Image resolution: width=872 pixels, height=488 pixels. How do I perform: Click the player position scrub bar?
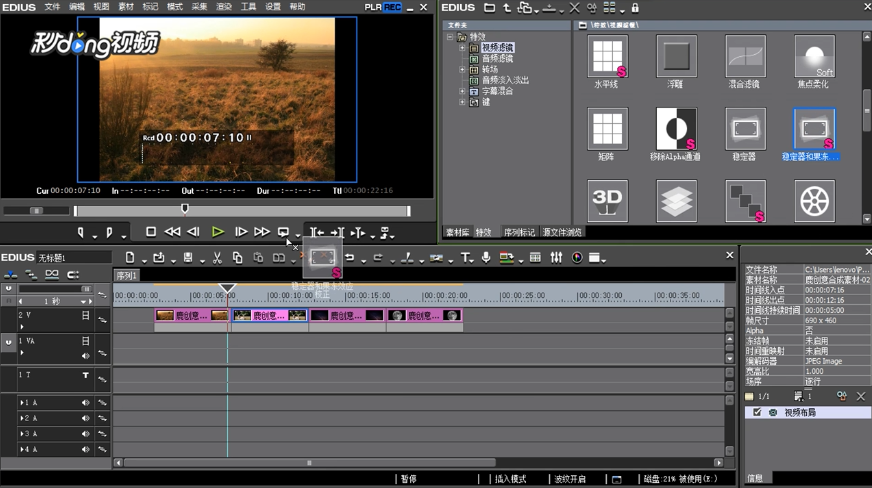pyautogui.click(x=242, y=211)
